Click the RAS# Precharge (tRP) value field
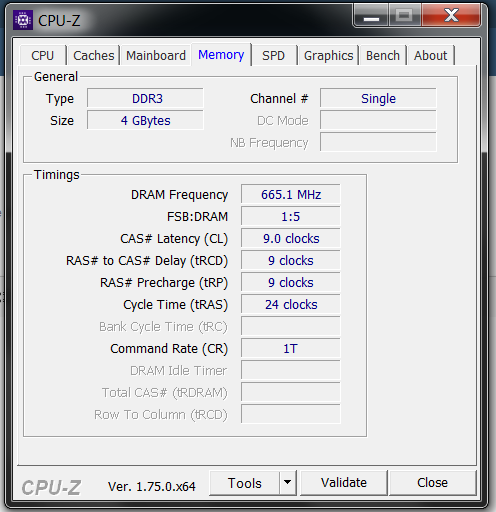Image resolution: width=496 pixels, height=512 pixels. (x=291, y=282)
